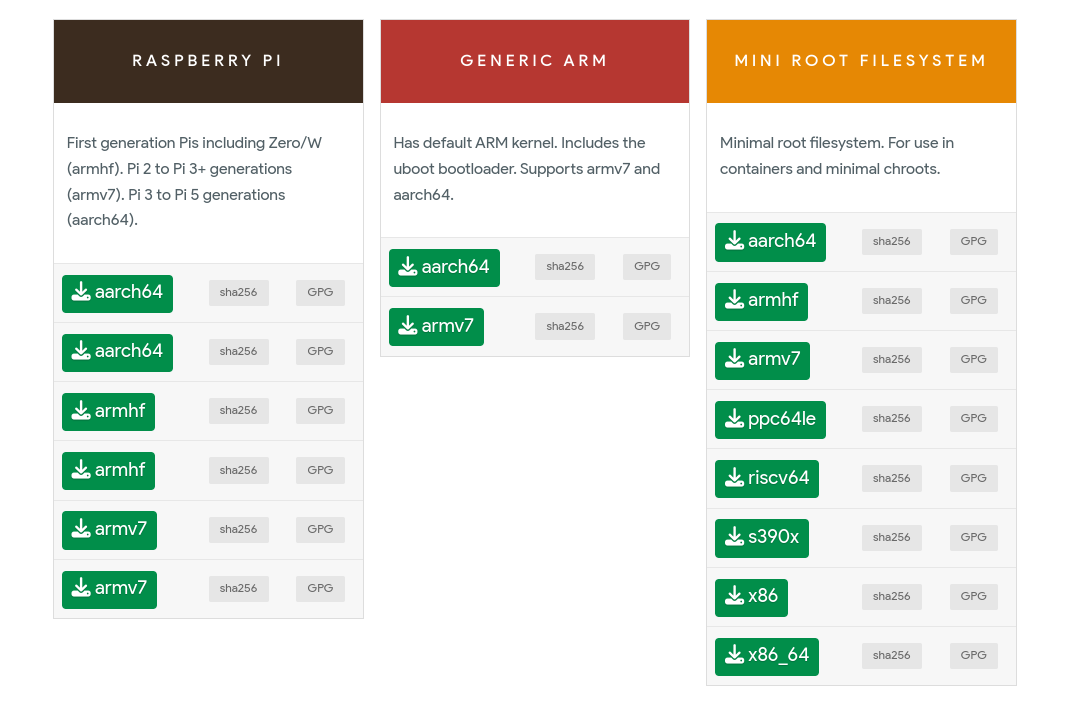Click description 'Has default ARM kernel'
The image size is (1068, 712).
click(473, 143)
